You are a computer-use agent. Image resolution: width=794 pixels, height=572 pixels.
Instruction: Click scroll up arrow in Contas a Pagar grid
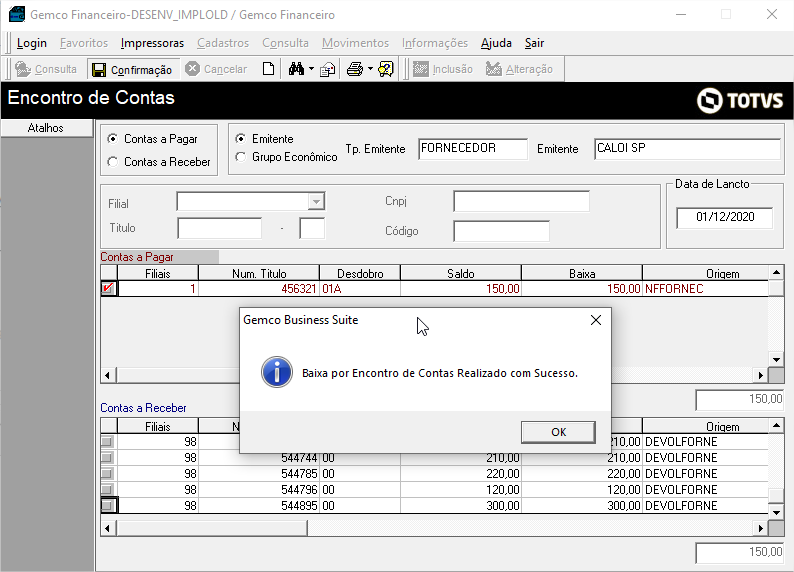click(776, 273)
